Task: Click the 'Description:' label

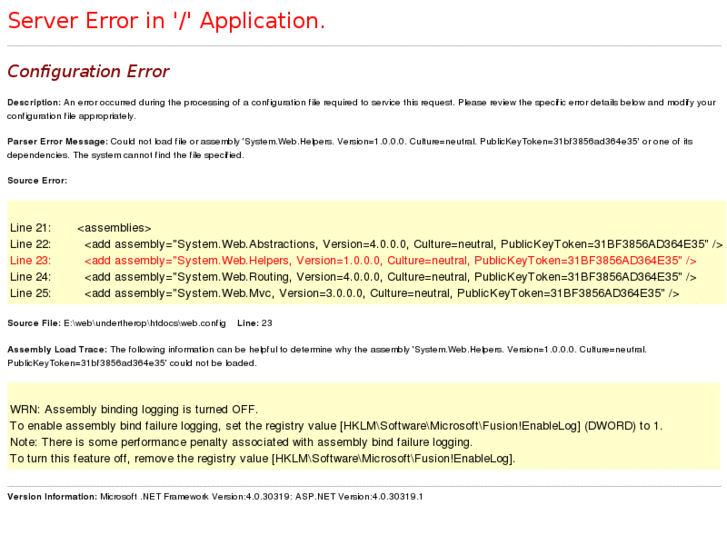Action: click(x=34, y=103)
